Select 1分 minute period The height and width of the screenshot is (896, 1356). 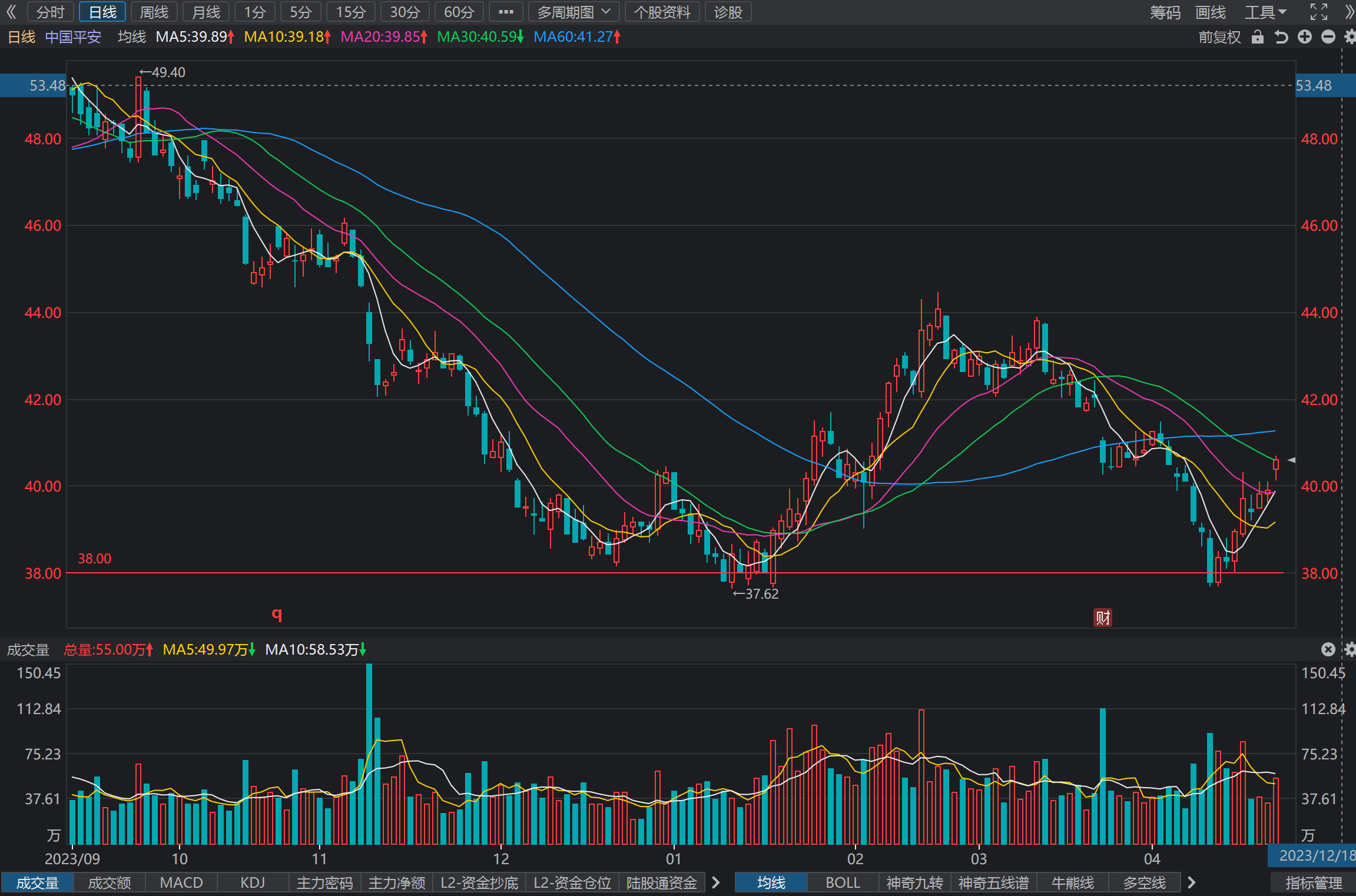click(255, 12)
